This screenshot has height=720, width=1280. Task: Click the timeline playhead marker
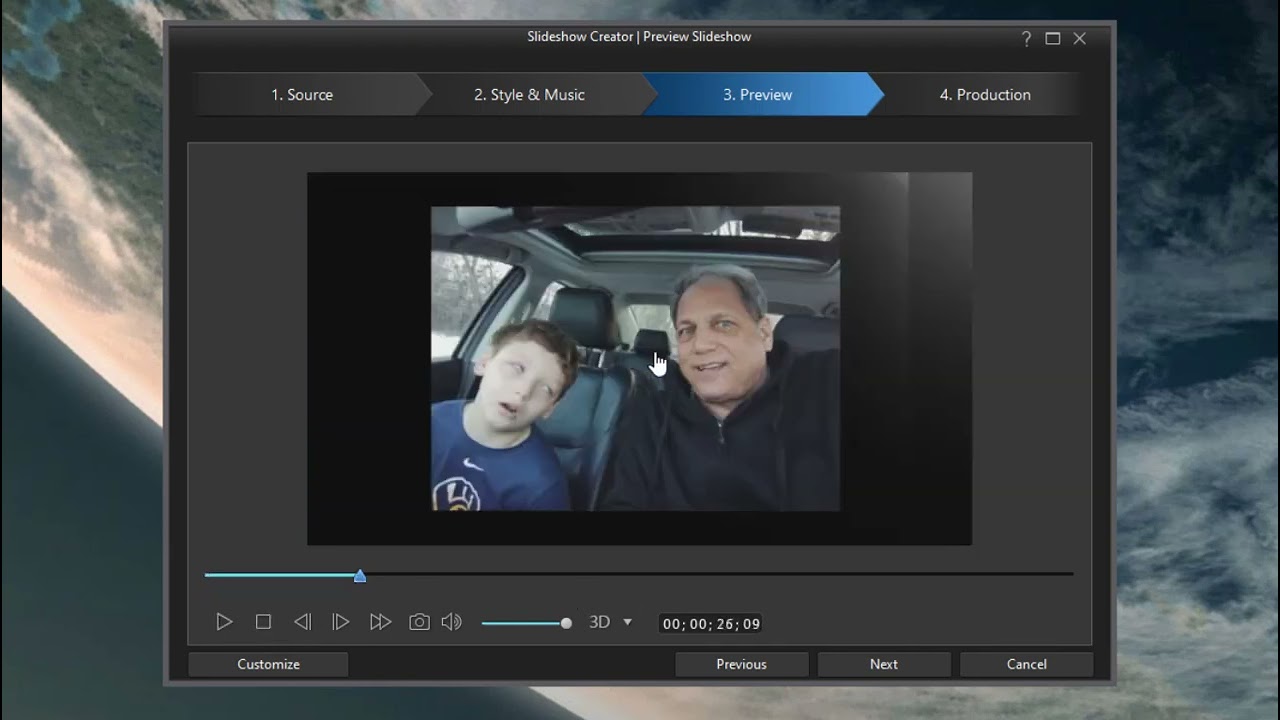click(360, 576)
